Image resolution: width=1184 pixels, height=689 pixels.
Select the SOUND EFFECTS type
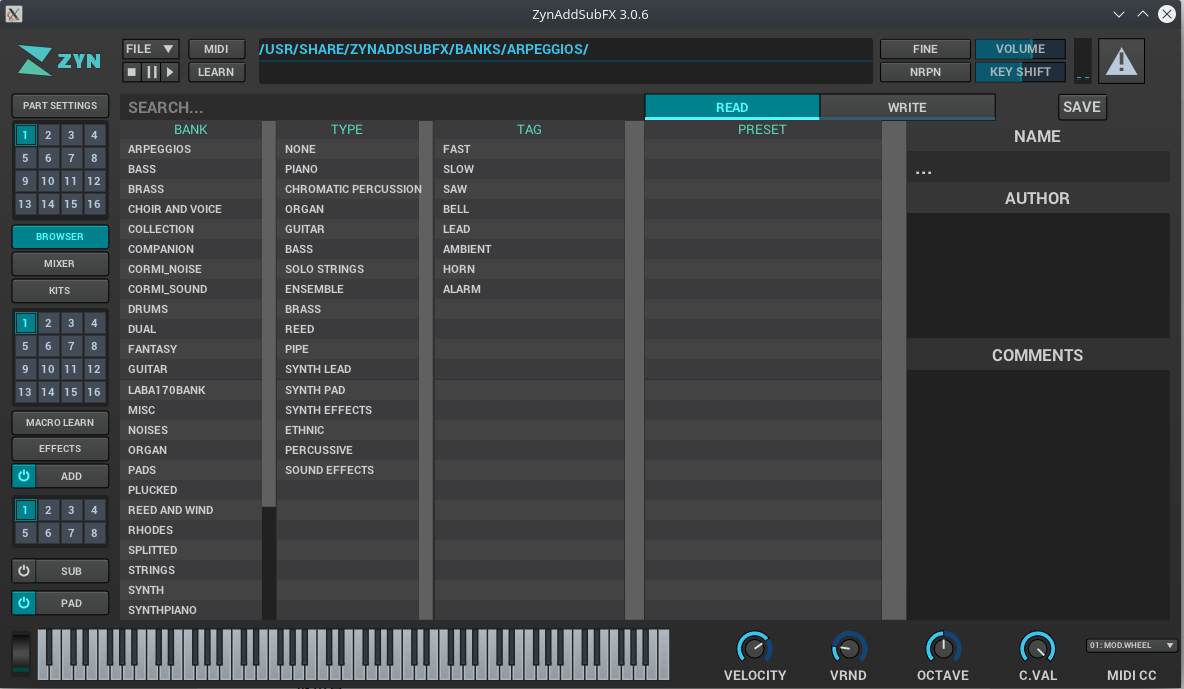tap(347, 470)
